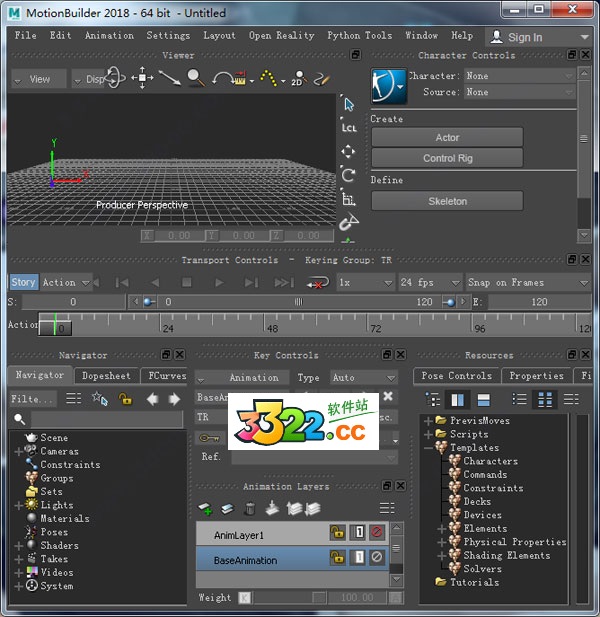This screenshot has height=617, width=600.
Task: Click the selection arrow tool beside Viewer
Action: pos(349,105)
